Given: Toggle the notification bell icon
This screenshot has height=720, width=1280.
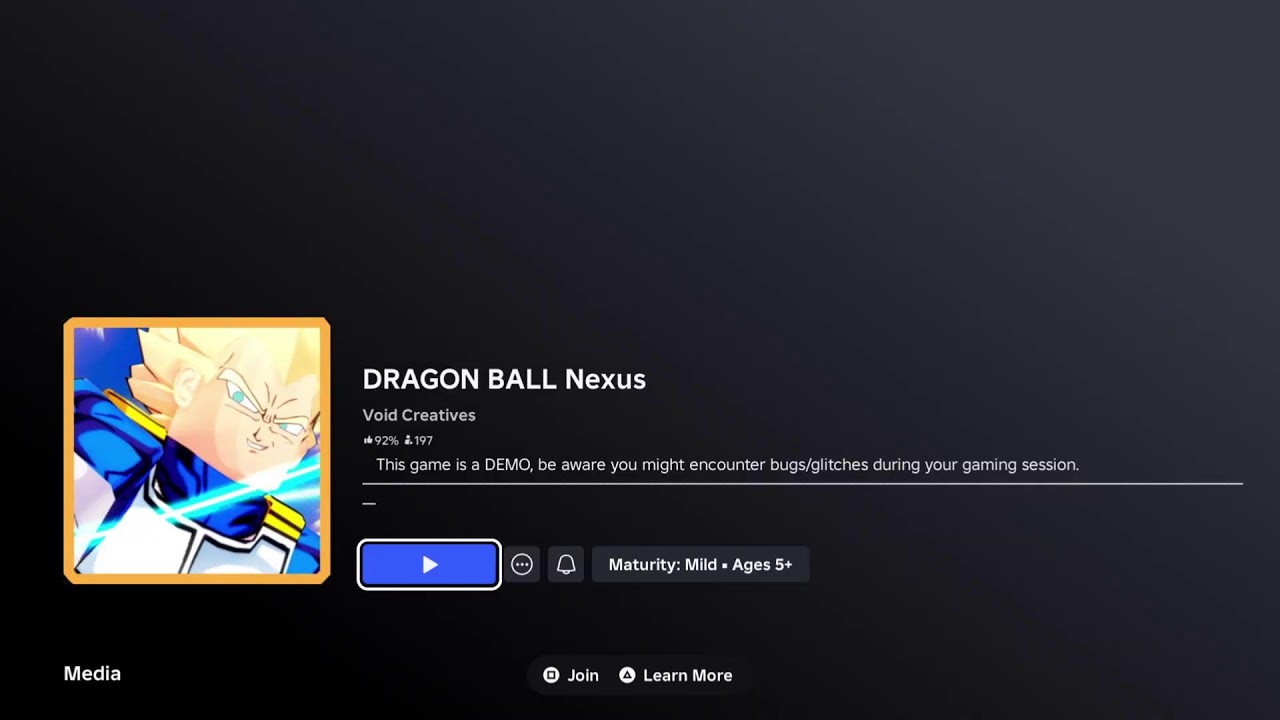Looking at the screenshot, I should (x=566, y=565).
